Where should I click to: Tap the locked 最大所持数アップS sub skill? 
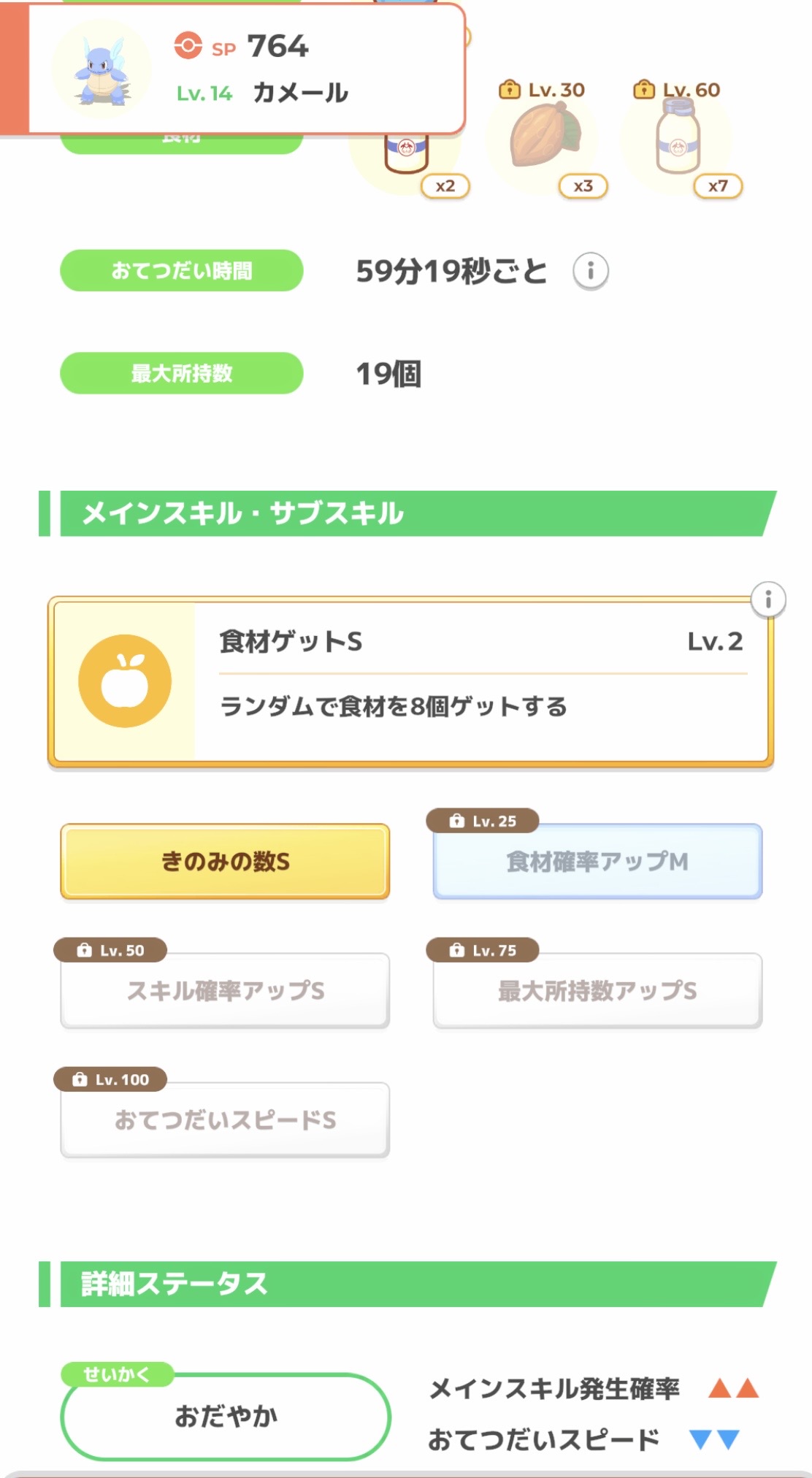[x=597, y=991]
